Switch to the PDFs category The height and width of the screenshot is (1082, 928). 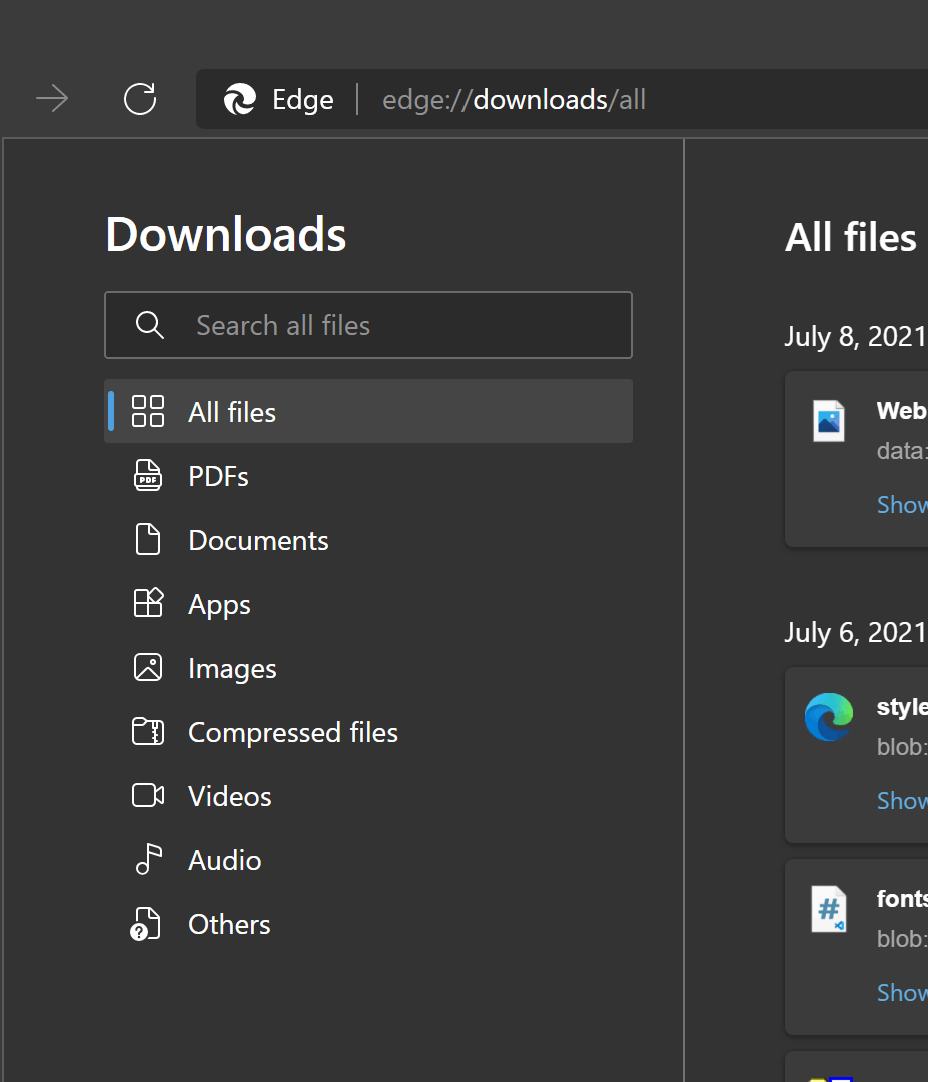point(218,476)
